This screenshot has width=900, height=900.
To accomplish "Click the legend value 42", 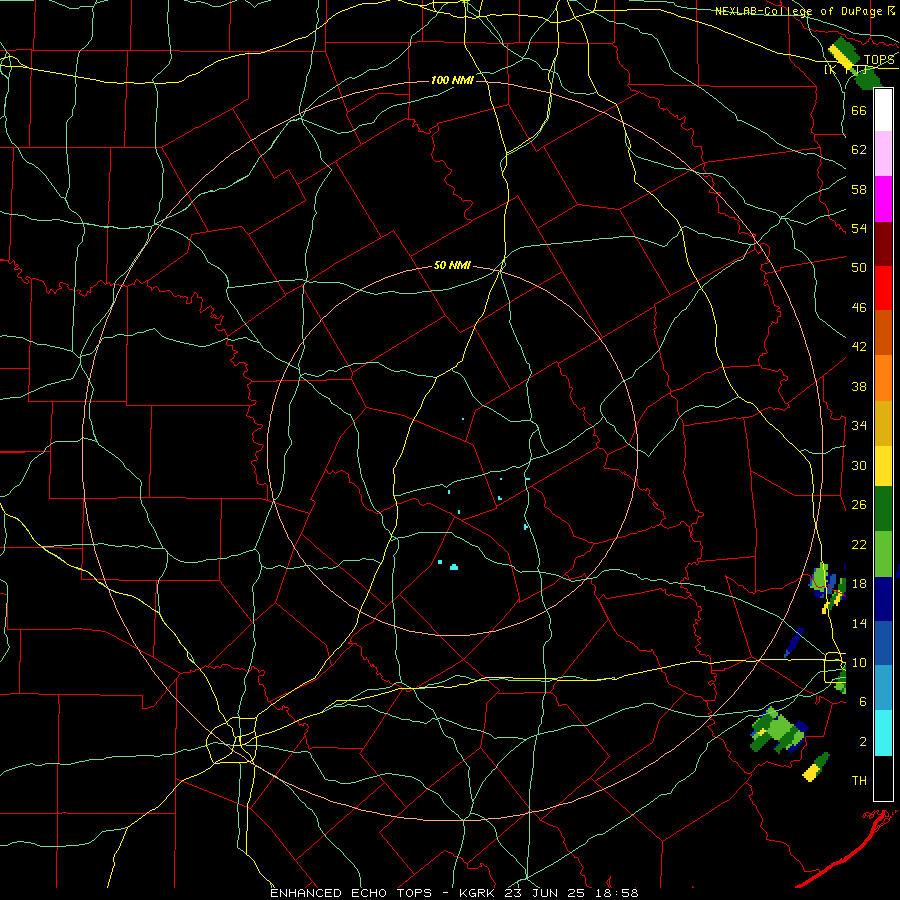I will [x=859, y=347].
